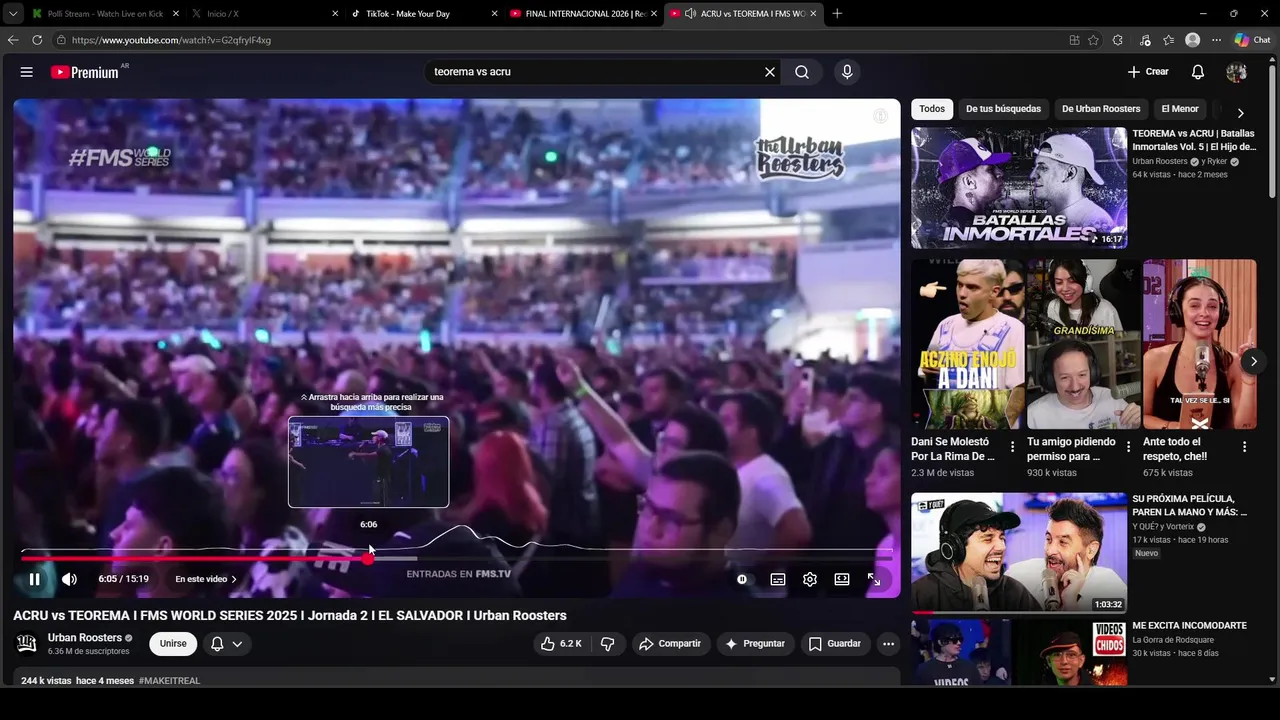
Task: Click the Preguntar AI button
Action: (x=755, y=644)
